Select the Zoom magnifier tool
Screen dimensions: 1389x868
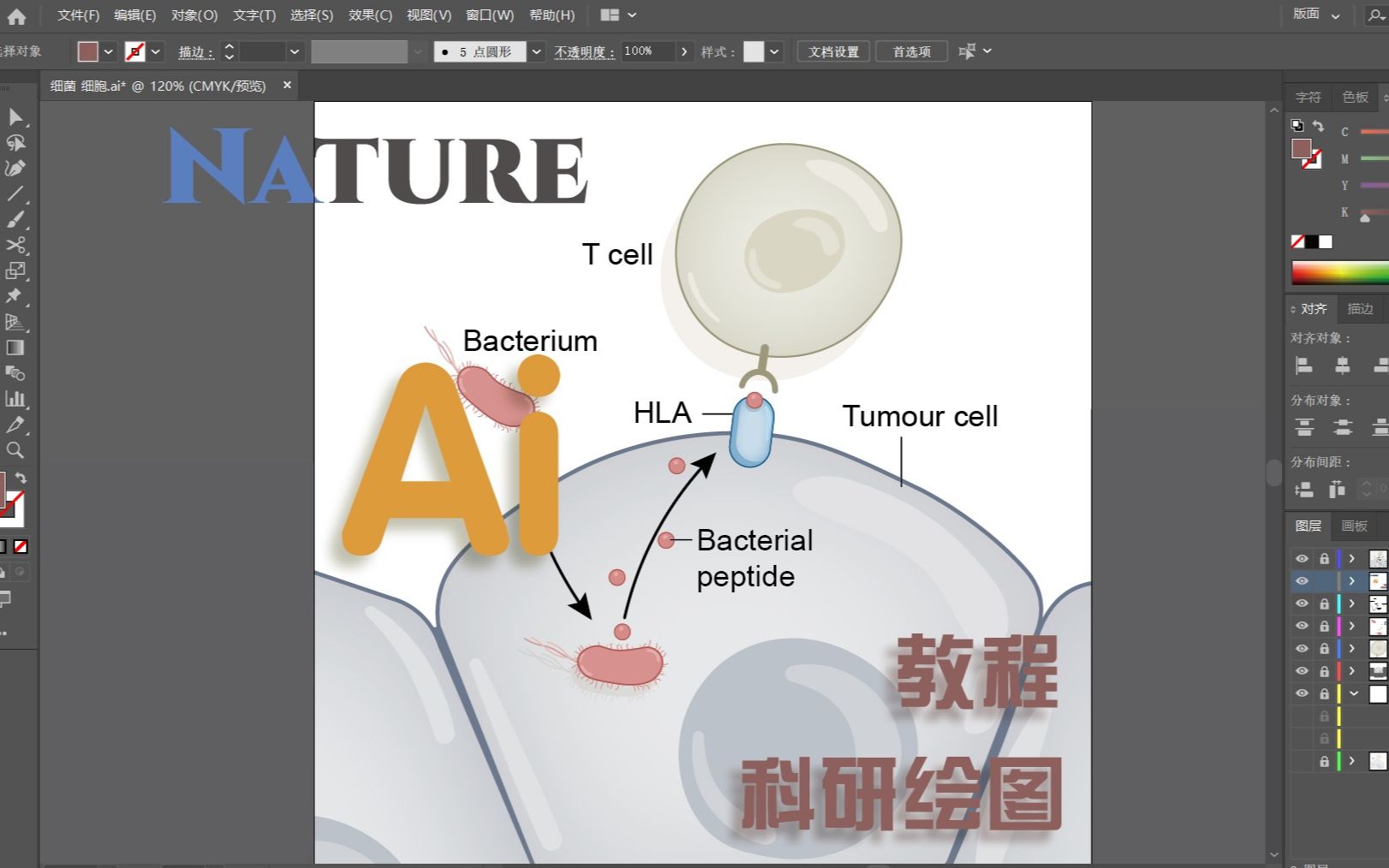15,450
